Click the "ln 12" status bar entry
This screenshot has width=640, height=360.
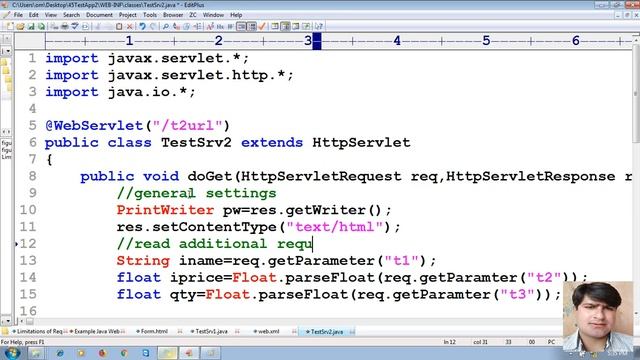point(449,342)
